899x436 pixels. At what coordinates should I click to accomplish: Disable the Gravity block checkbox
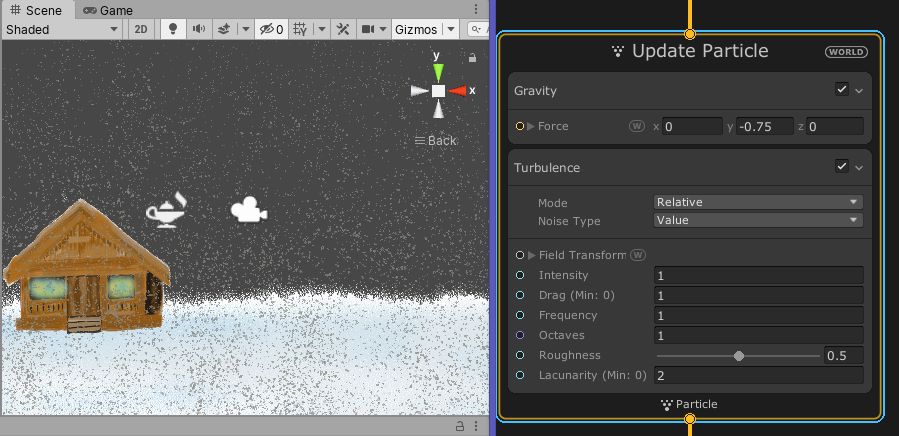tap(842, 90)
